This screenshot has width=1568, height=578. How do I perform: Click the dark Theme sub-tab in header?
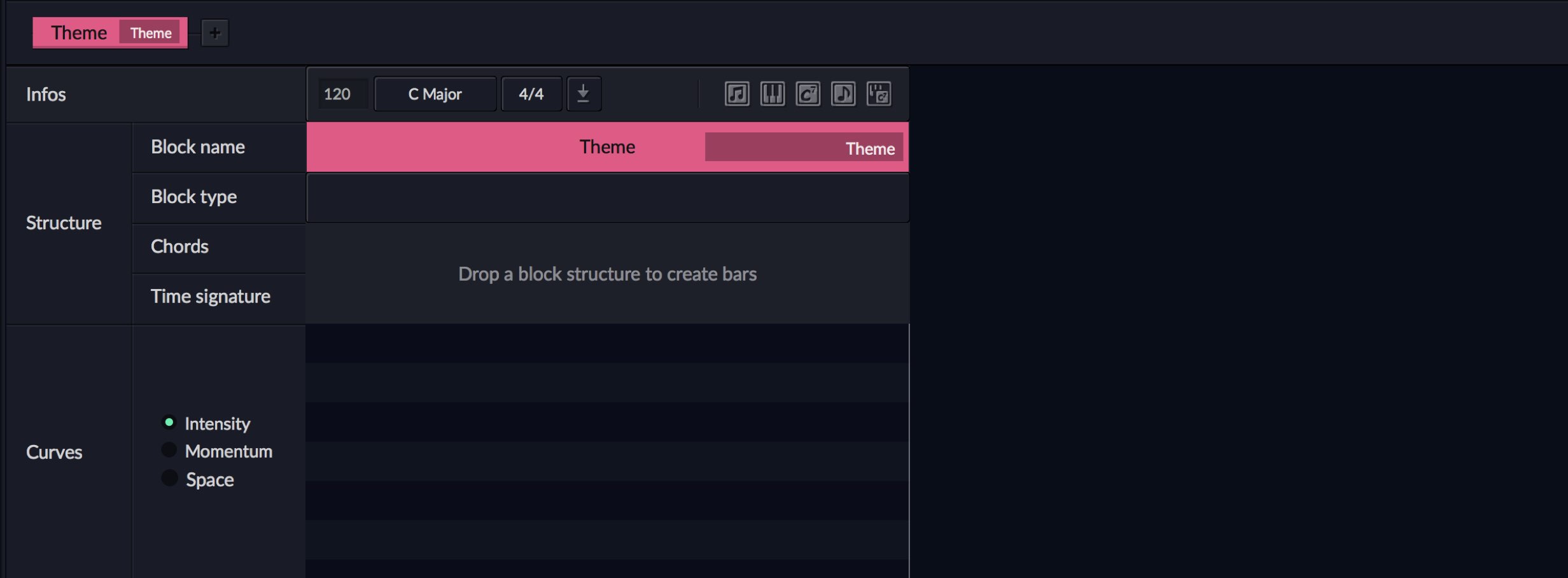(151, 33)
